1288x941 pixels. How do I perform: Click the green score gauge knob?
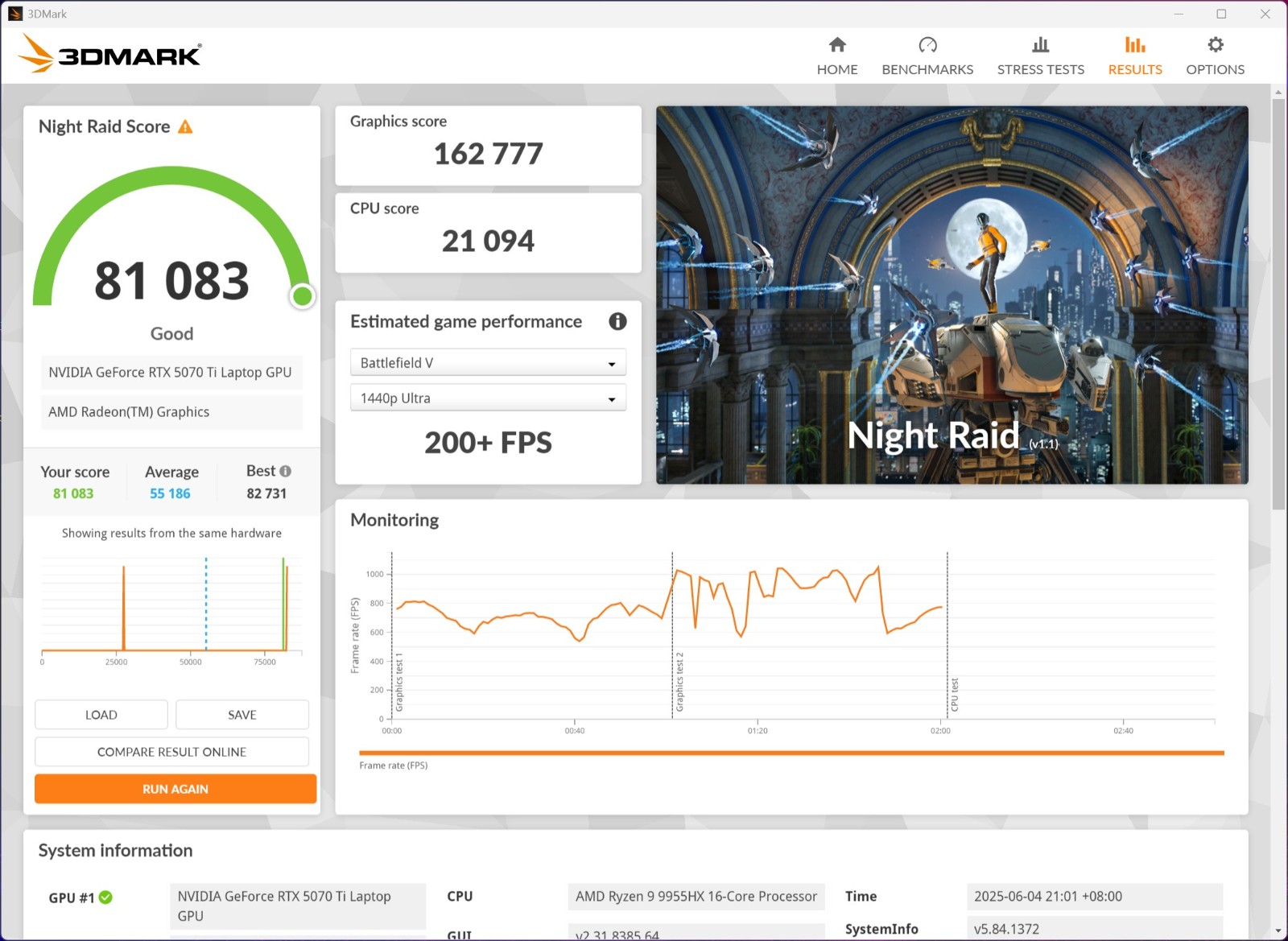point(303,296)
